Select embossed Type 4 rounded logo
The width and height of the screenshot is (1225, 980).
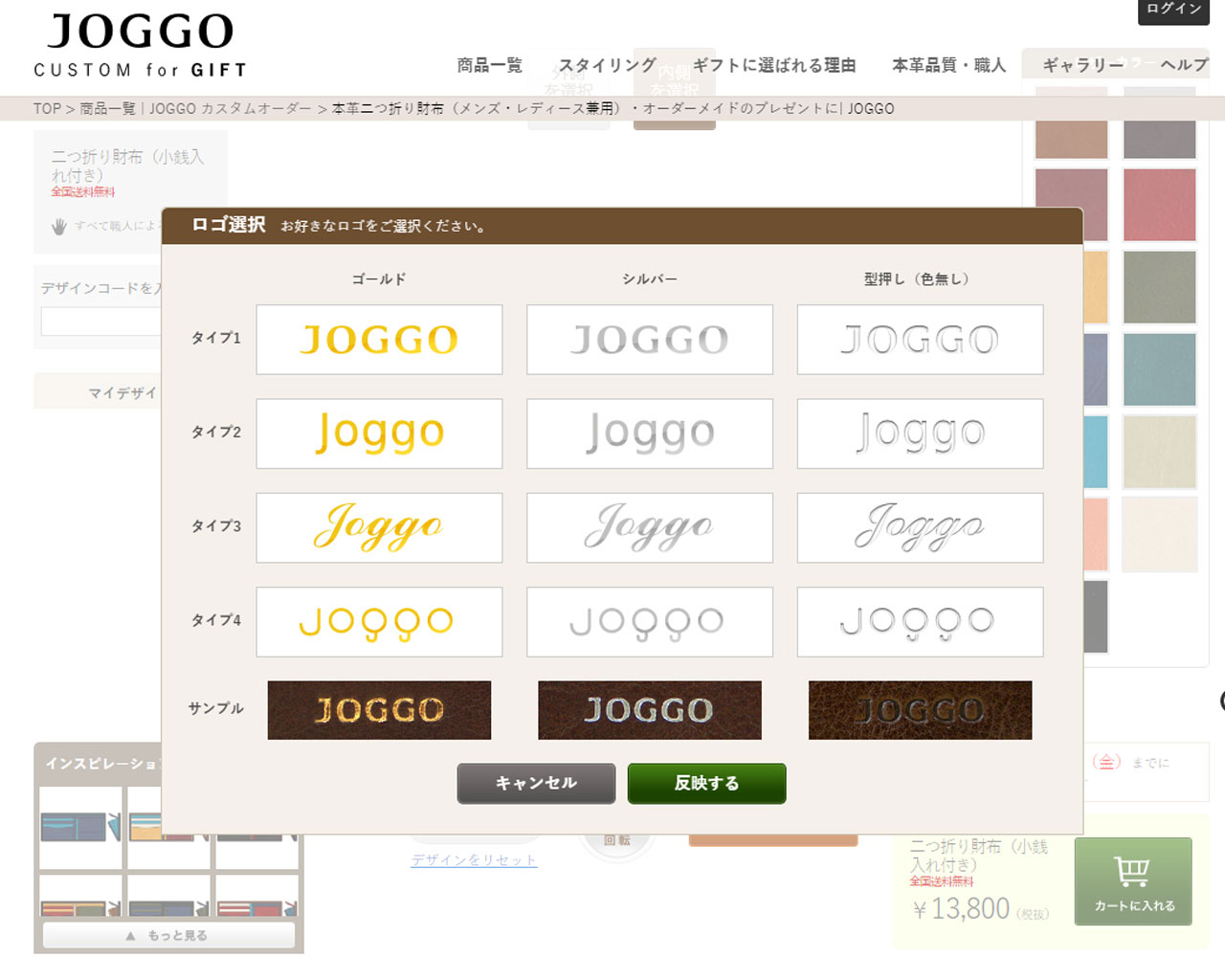(920, 622)
